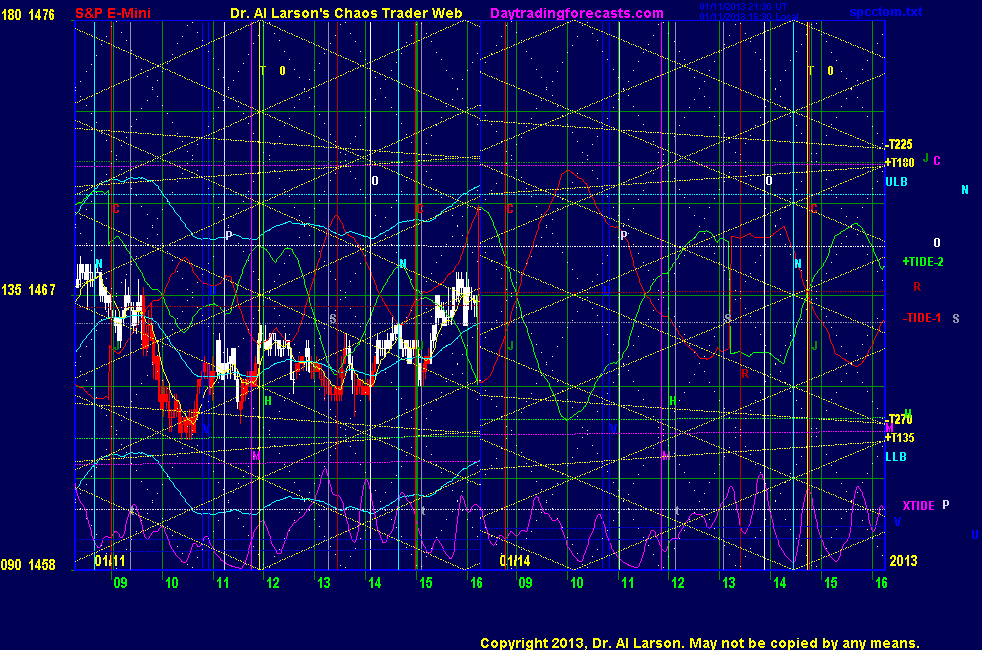Click the LLB legend label
This screenshot has height=650, width=982.
(896, 457)
